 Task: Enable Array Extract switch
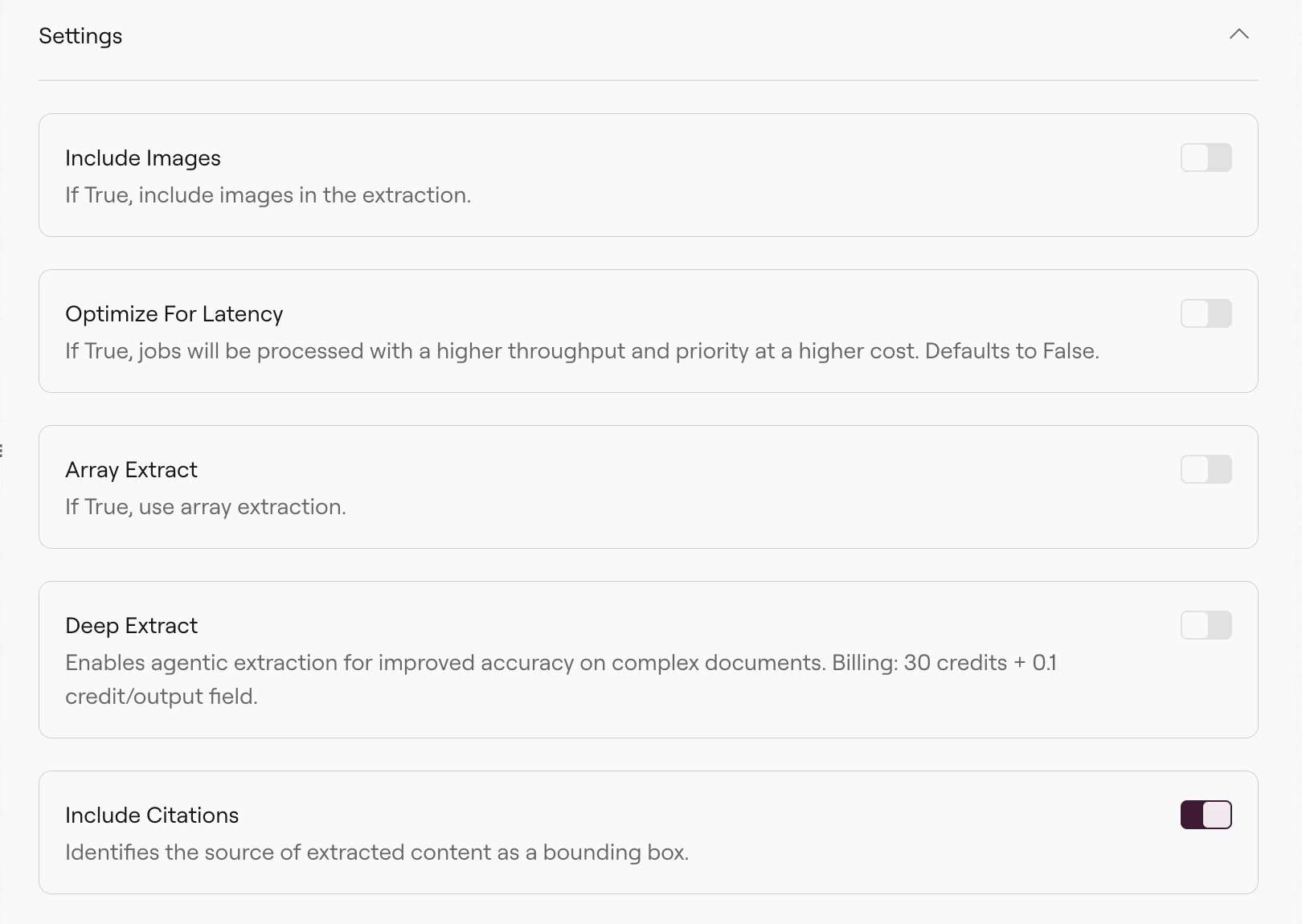click(1206, 469)
